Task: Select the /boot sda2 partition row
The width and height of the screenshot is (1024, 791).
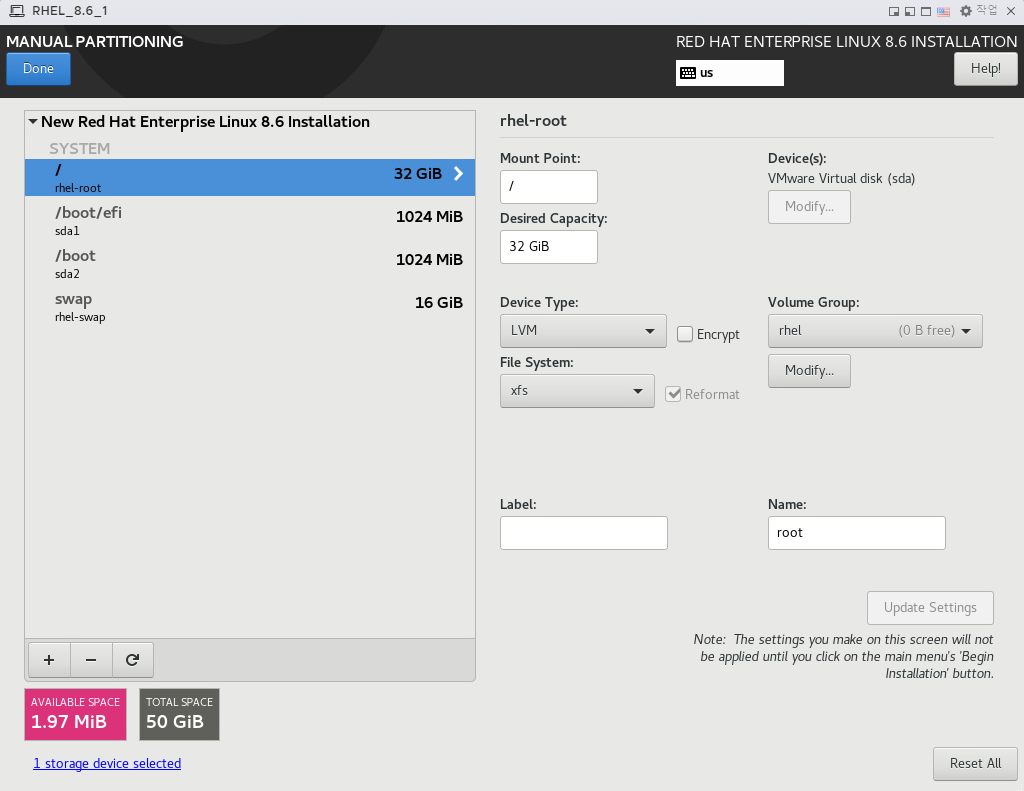Action: pyautogui.click(x=249, y=263)
